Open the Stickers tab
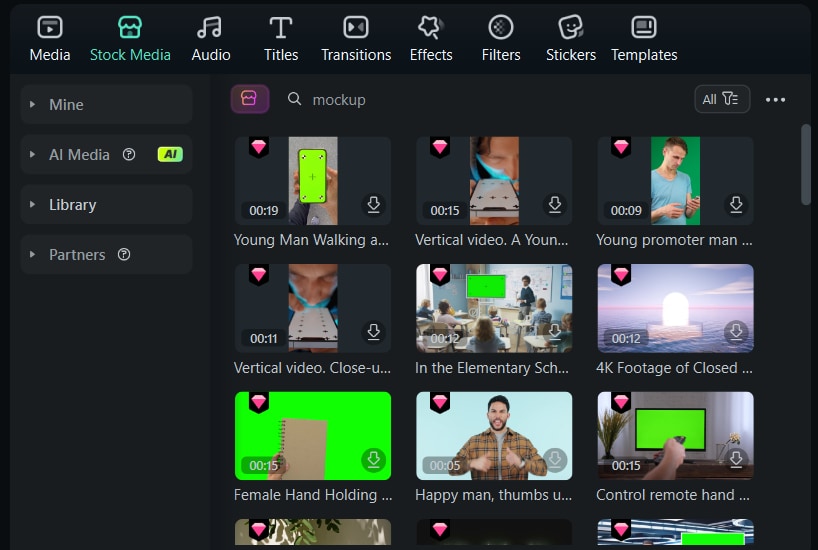 click(x=571, y=39)
